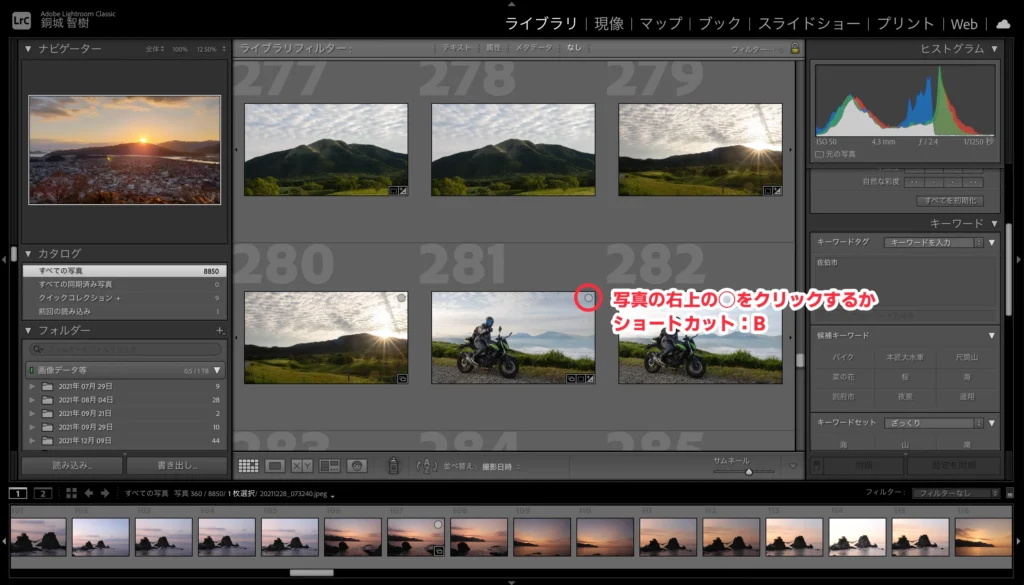Enable the 元の写真 checkbox under histogram

click(x=820, y=154)
